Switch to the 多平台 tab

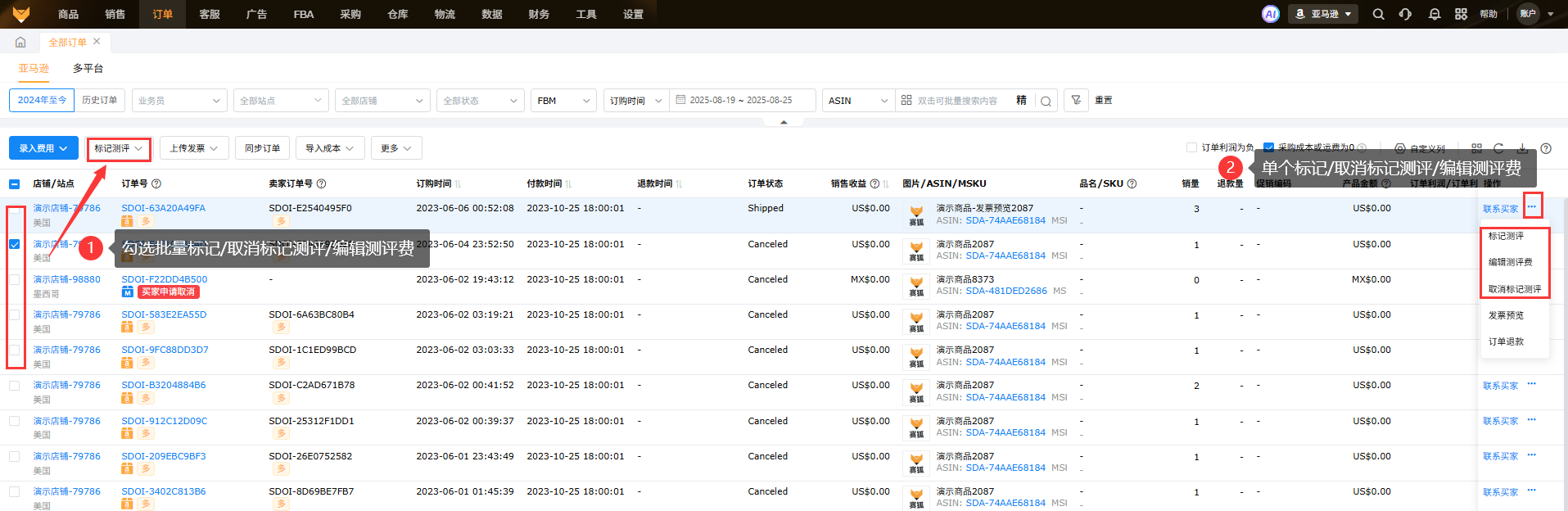(88, 68)
